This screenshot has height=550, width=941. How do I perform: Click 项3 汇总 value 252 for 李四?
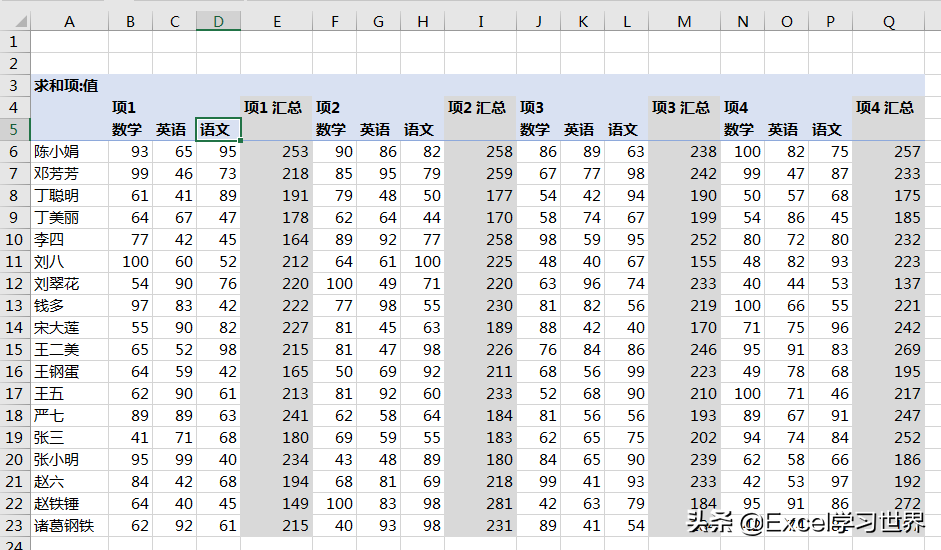click(685, 240)
